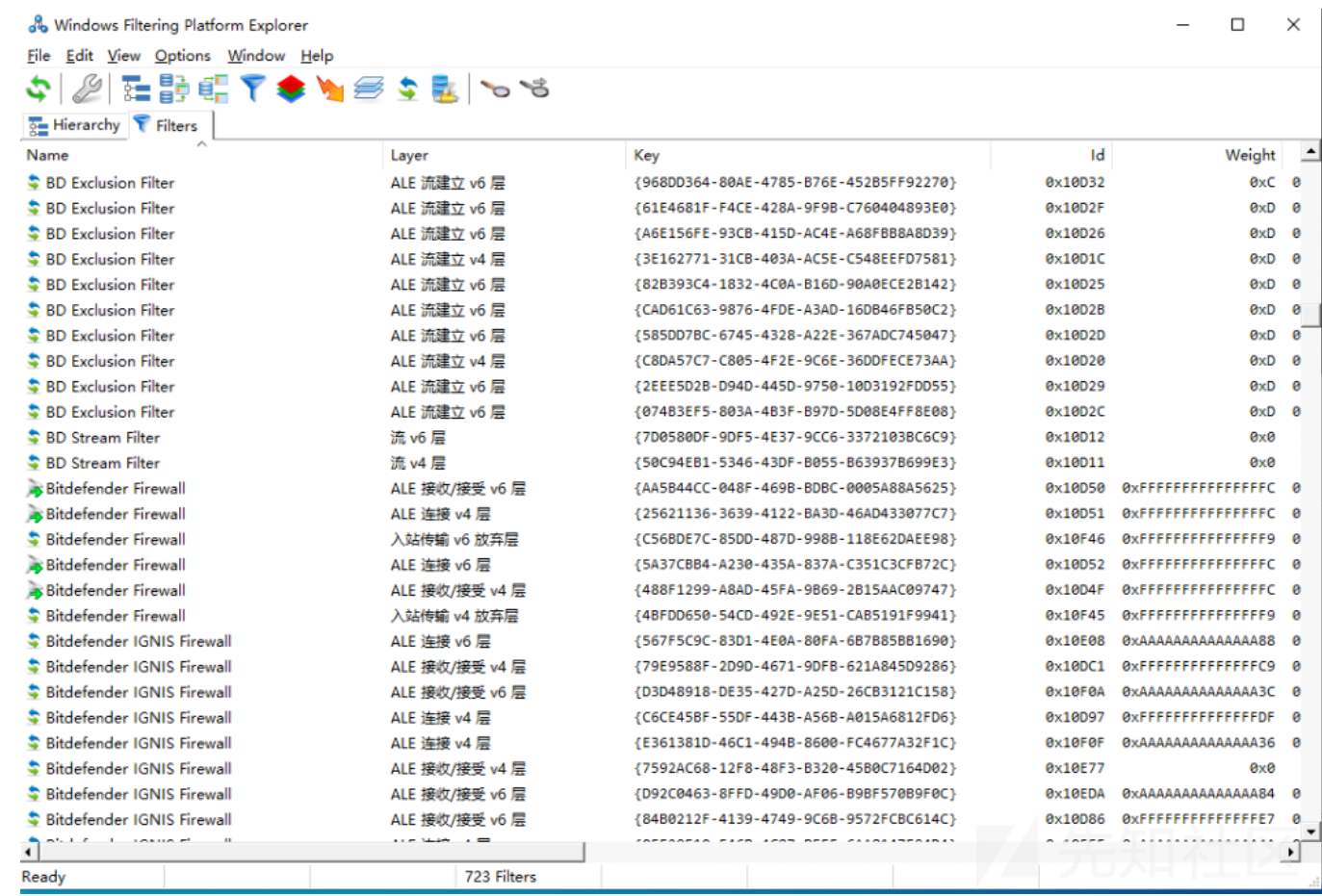Click icon of filter with Id 0x10D32
Viewport: 1322px width, 896px height.
point(34,183)
